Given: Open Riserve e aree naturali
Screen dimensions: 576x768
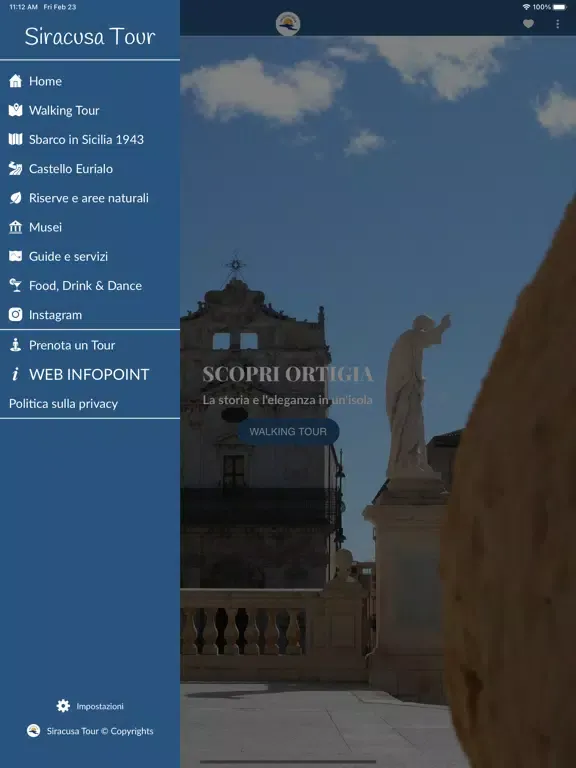Looking at the screenshot, I should [x=90, y=198].
